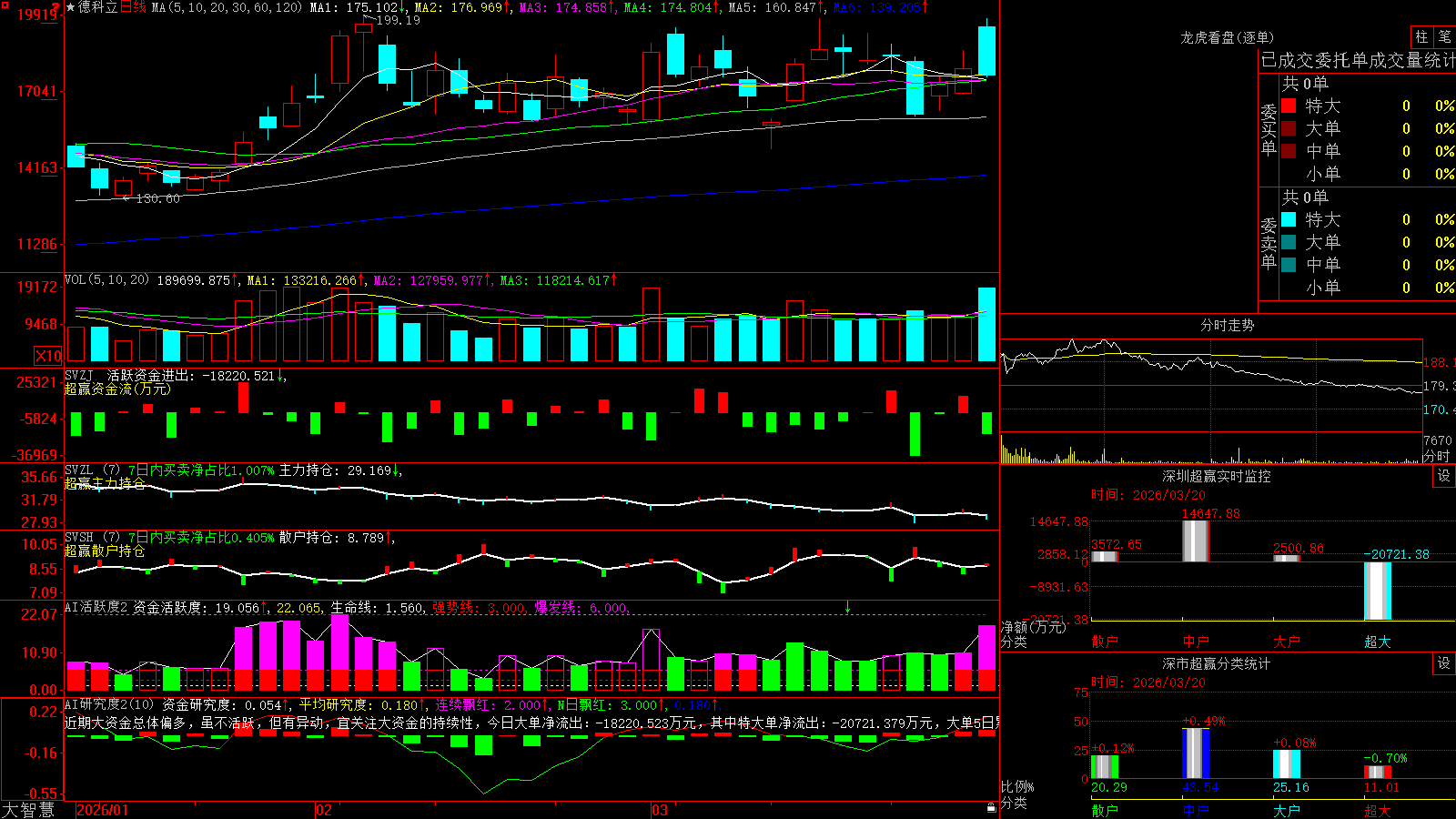
Task: Click the 130.60 low price marker
Action: coord(157,198)
